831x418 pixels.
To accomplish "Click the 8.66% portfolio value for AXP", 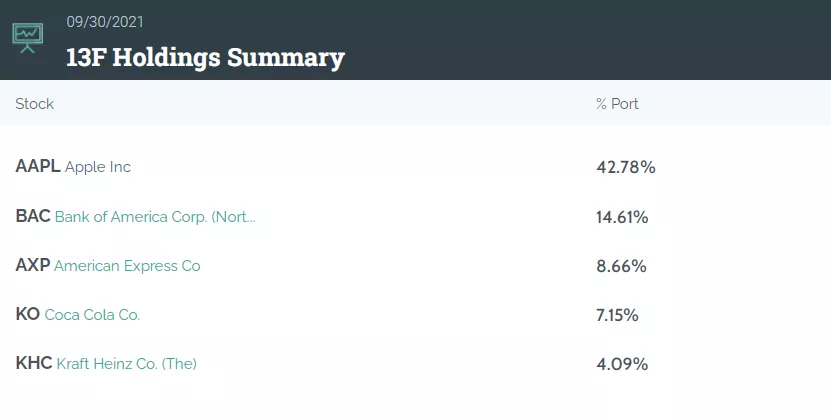I will tap(621, 266).
